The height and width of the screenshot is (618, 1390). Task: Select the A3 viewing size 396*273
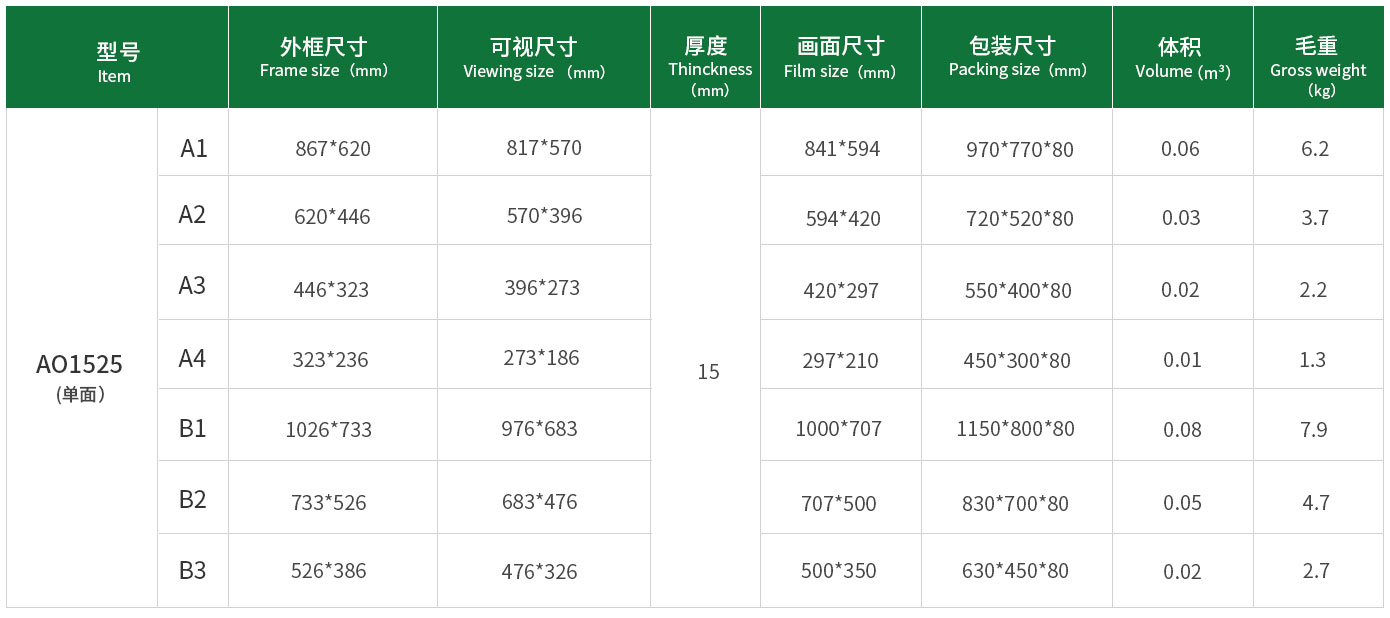click(542, 288)
